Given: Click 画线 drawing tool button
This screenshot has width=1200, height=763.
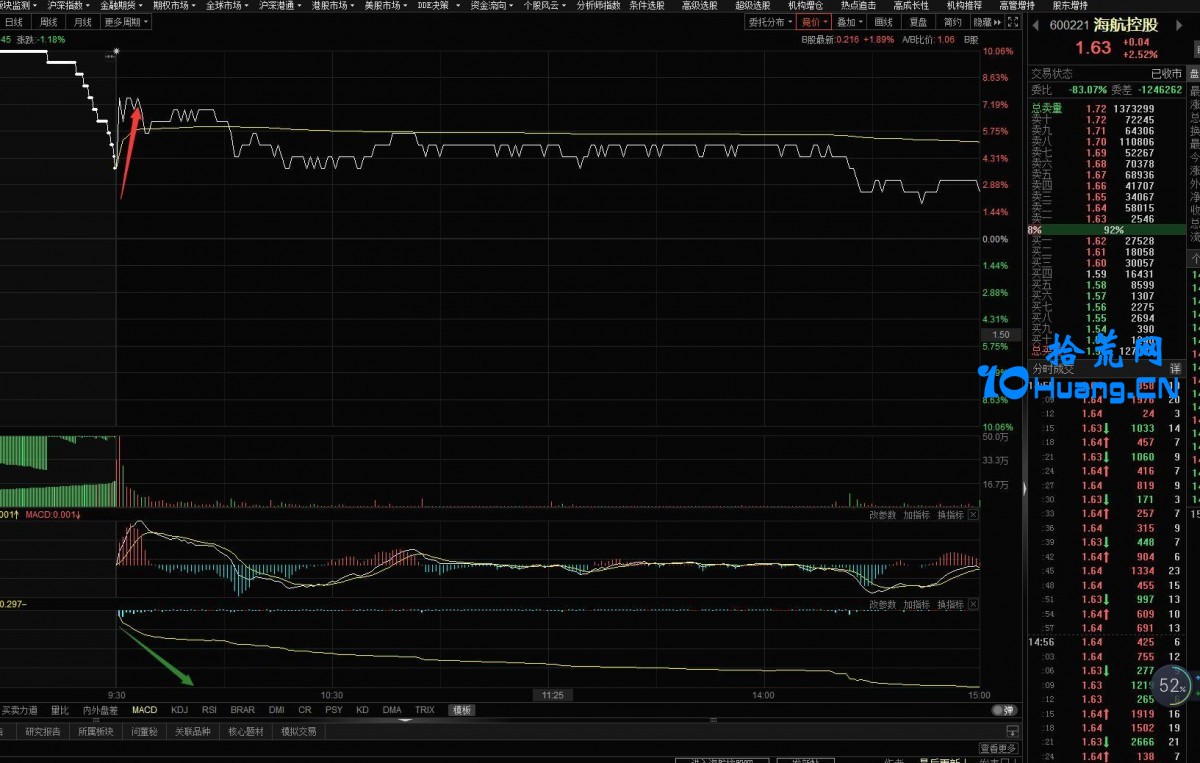Looking at the screenshot, I should pos(884,22).
